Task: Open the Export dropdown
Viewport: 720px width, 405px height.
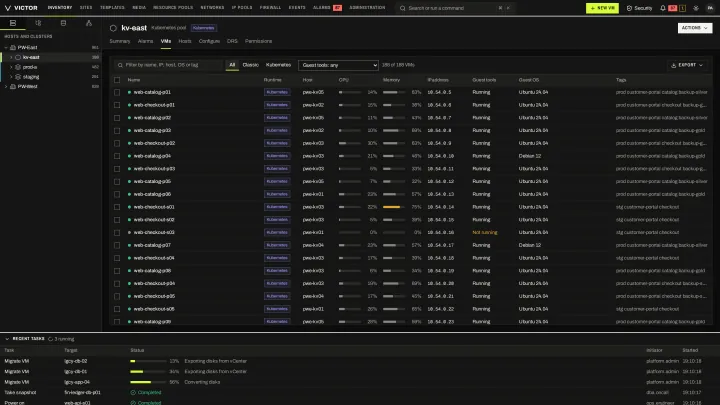Action: coord(687,65)
